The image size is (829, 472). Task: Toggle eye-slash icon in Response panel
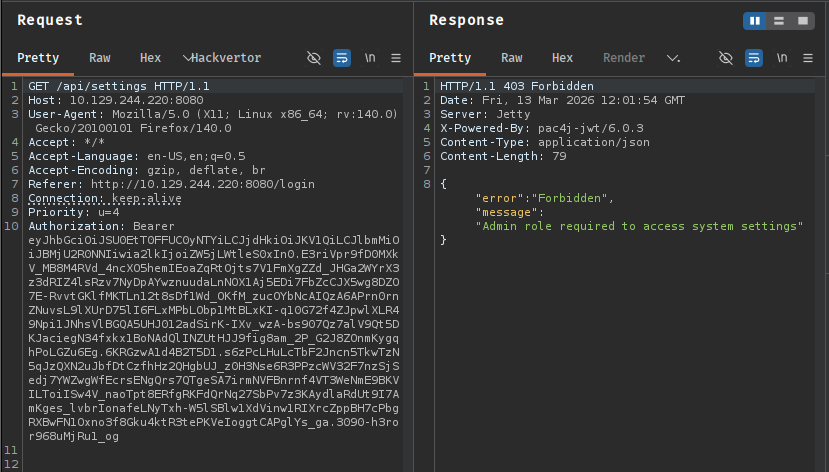(x=727, y=58)
